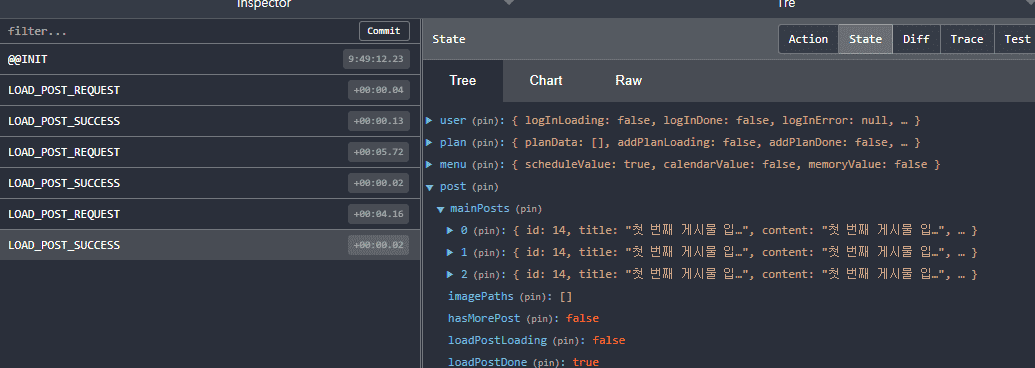The height and width of the screenshot is (368, 1035).
Task: Click the +00:00.04 time badge
Action: coord(379,90)
